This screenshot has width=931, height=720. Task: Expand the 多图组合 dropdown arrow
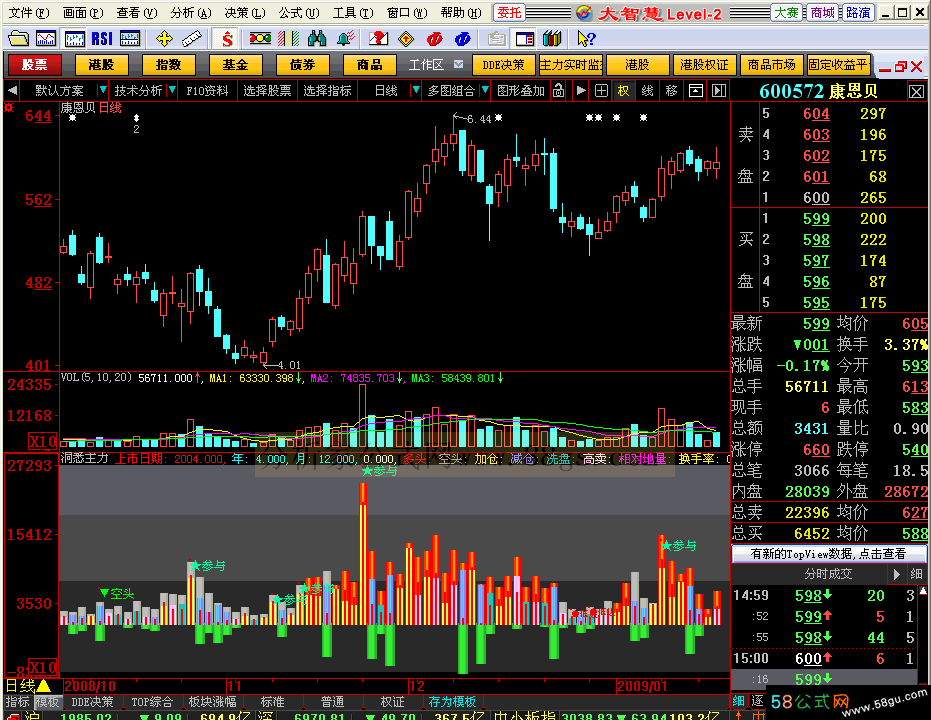point(485,91)
